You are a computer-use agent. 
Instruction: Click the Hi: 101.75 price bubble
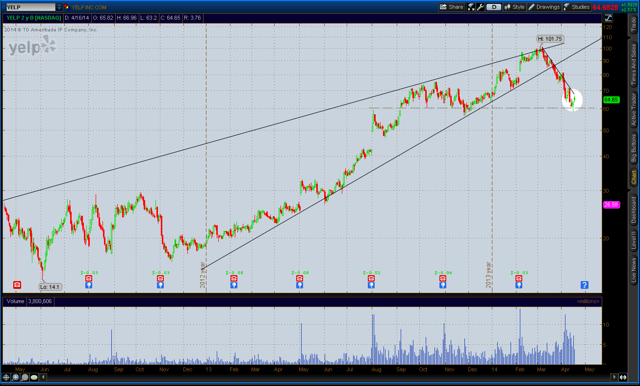pyautogui.click(x=550, y=39)
